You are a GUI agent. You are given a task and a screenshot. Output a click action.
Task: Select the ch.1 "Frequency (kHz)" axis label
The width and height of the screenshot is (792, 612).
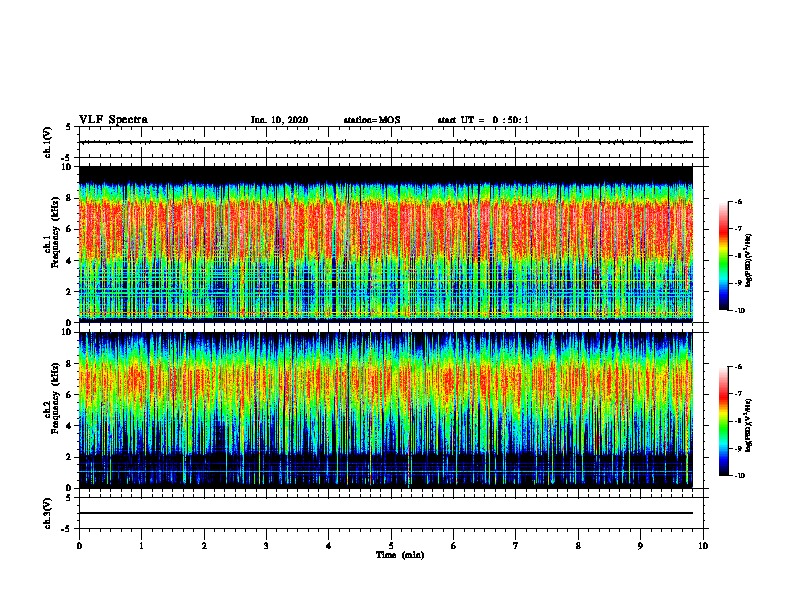click(x=55, y=232)
